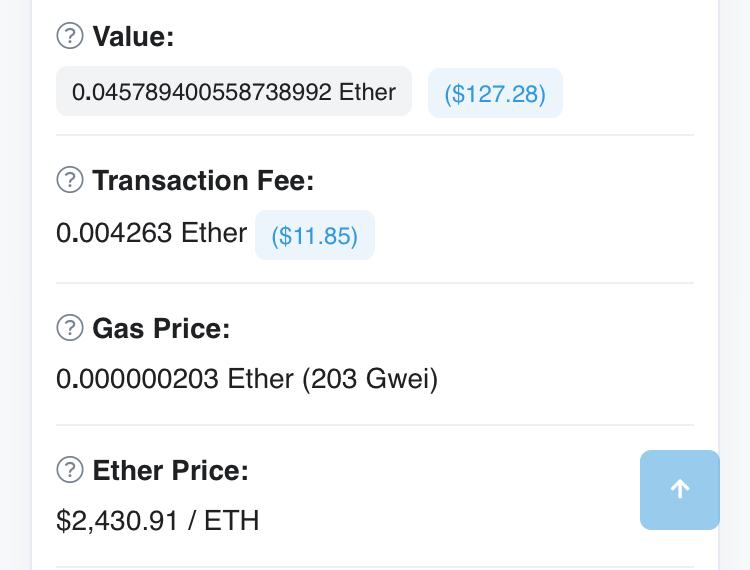Click the Gas Price: label
The image size is (750, 570).
pyautogui.click(x=161, y=328)
